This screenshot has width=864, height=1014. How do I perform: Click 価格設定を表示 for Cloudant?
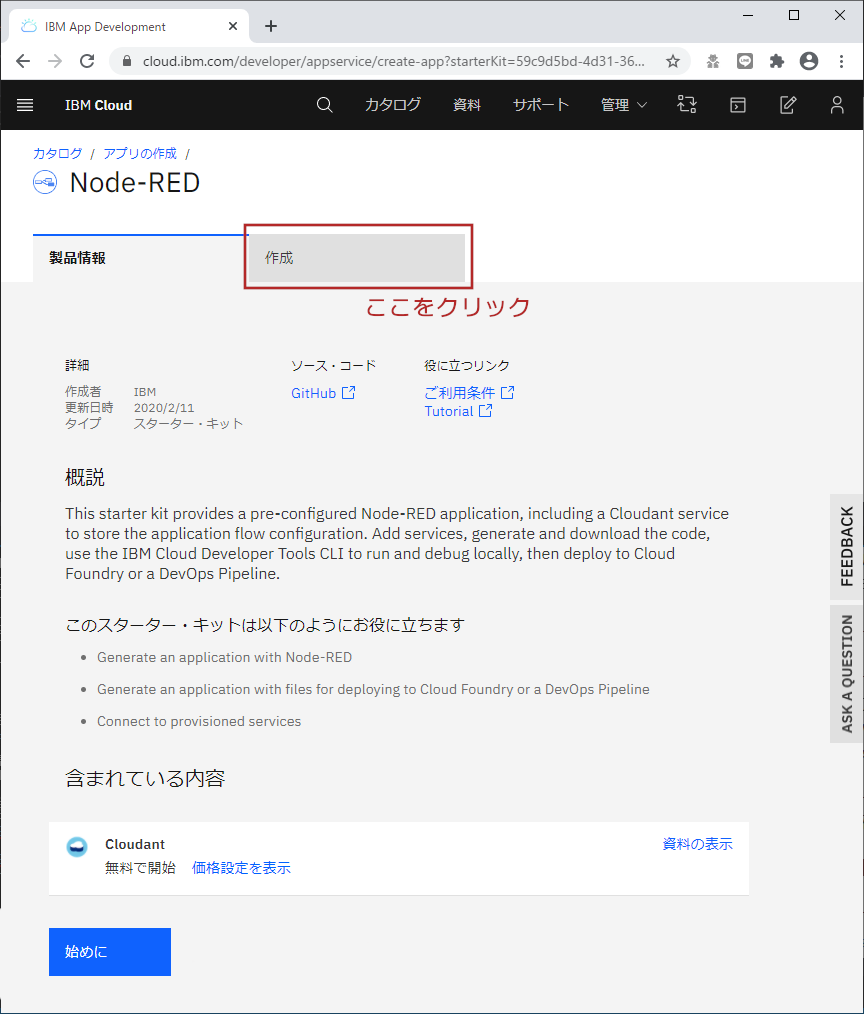pos(241,868)
